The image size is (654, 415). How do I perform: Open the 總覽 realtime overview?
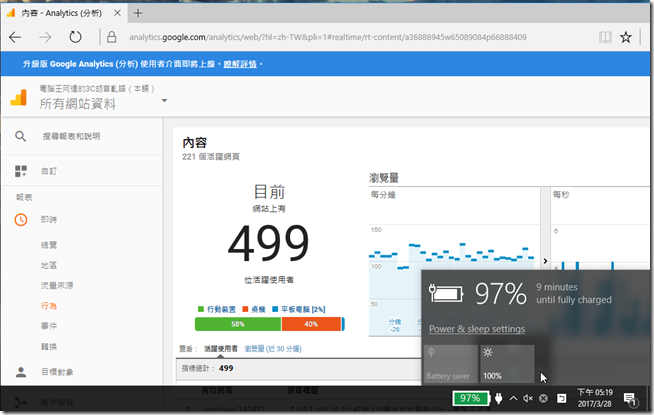49,245
